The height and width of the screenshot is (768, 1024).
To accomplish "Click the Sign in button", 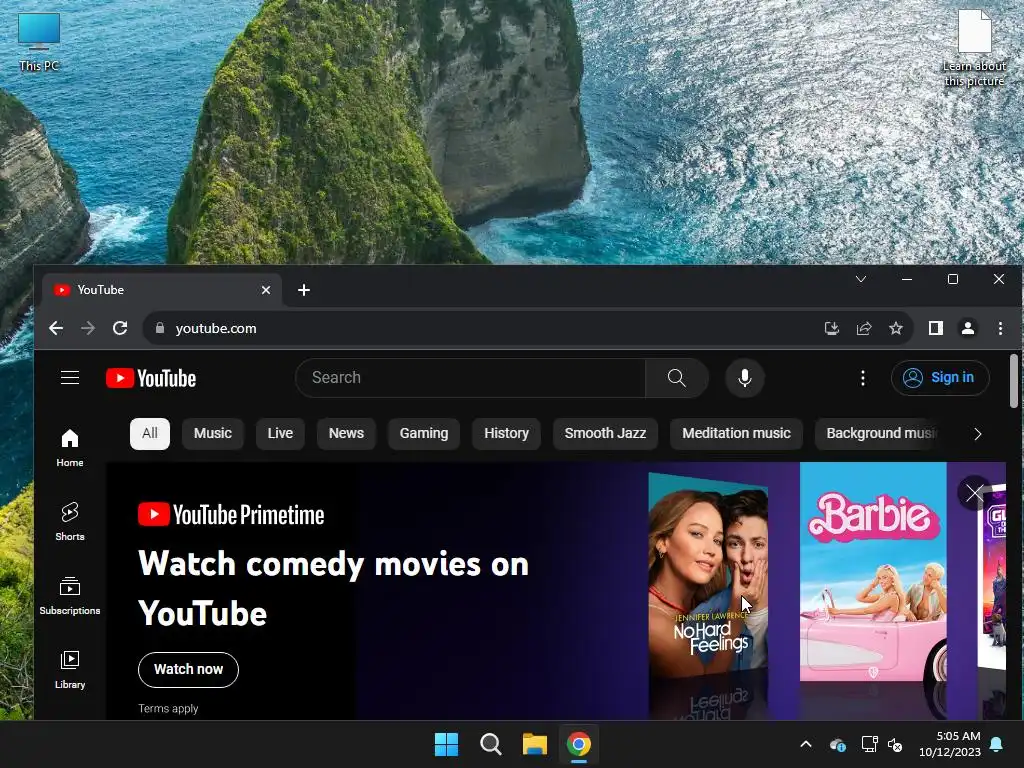I will (x=940, y=377).
